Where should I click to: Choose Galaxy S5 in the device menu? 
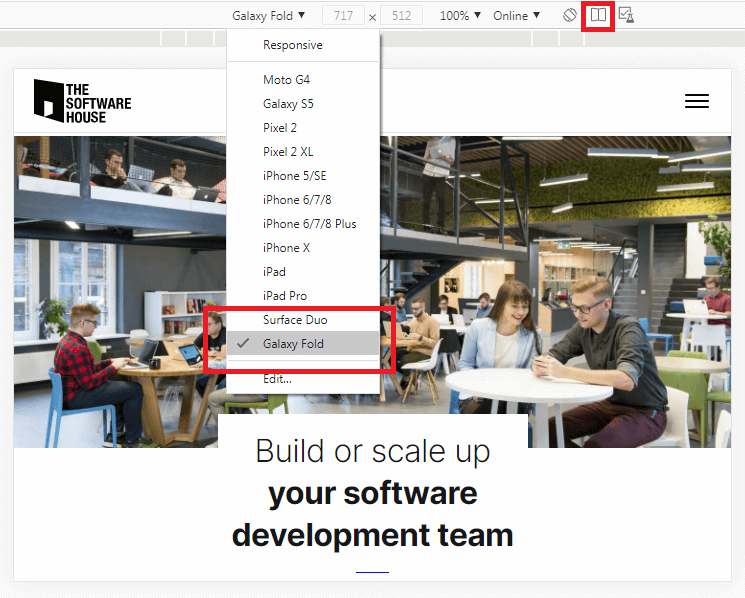[303, 104]
